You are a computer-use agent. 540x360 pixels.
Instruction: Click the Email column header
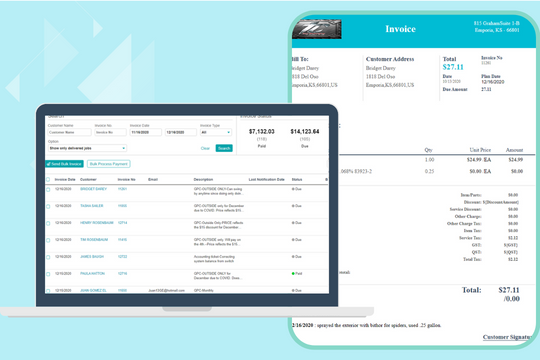pyautogui.click(x=153, y=179)
